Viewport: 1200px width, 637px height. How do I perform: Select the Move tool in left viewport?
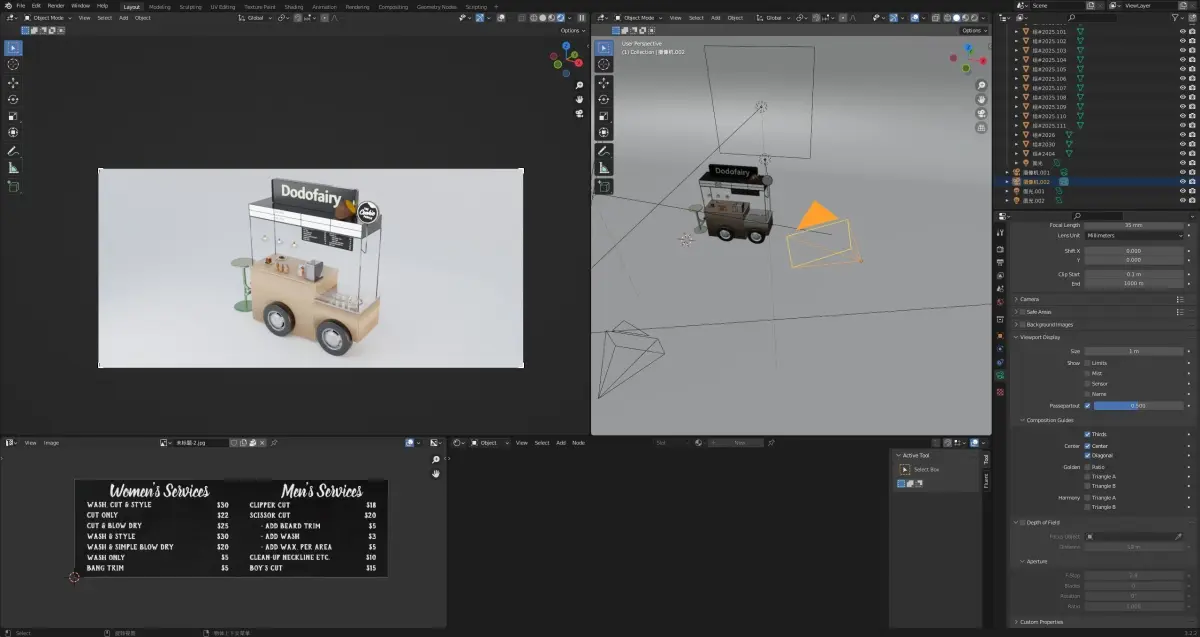(x=13, y=83)
